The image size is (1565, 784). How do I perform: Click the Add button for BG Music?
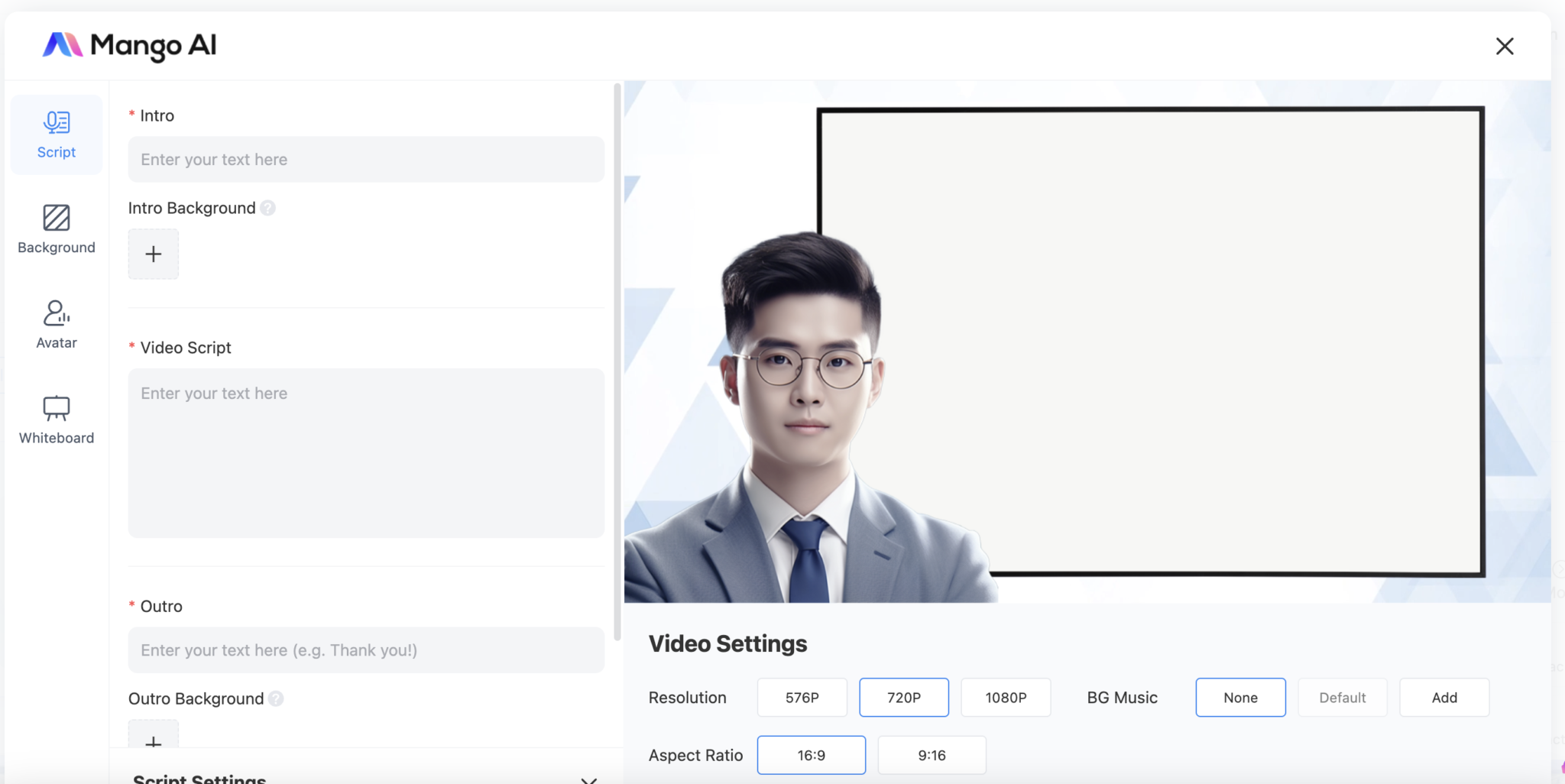click(x=1443, y=697)
